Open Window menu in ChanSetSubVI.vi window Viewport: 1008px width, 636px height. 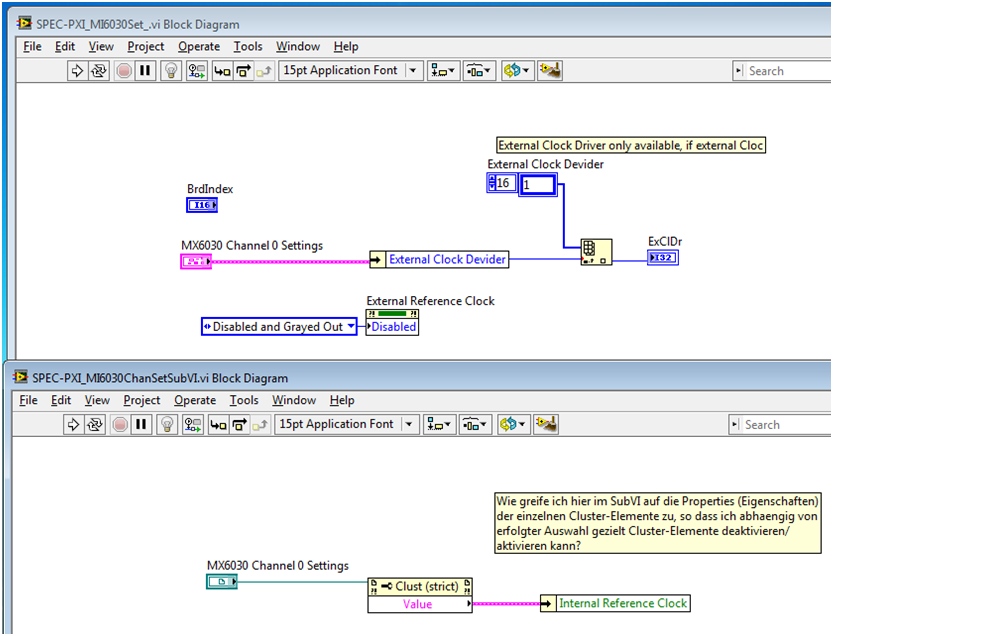coord(294,400)
